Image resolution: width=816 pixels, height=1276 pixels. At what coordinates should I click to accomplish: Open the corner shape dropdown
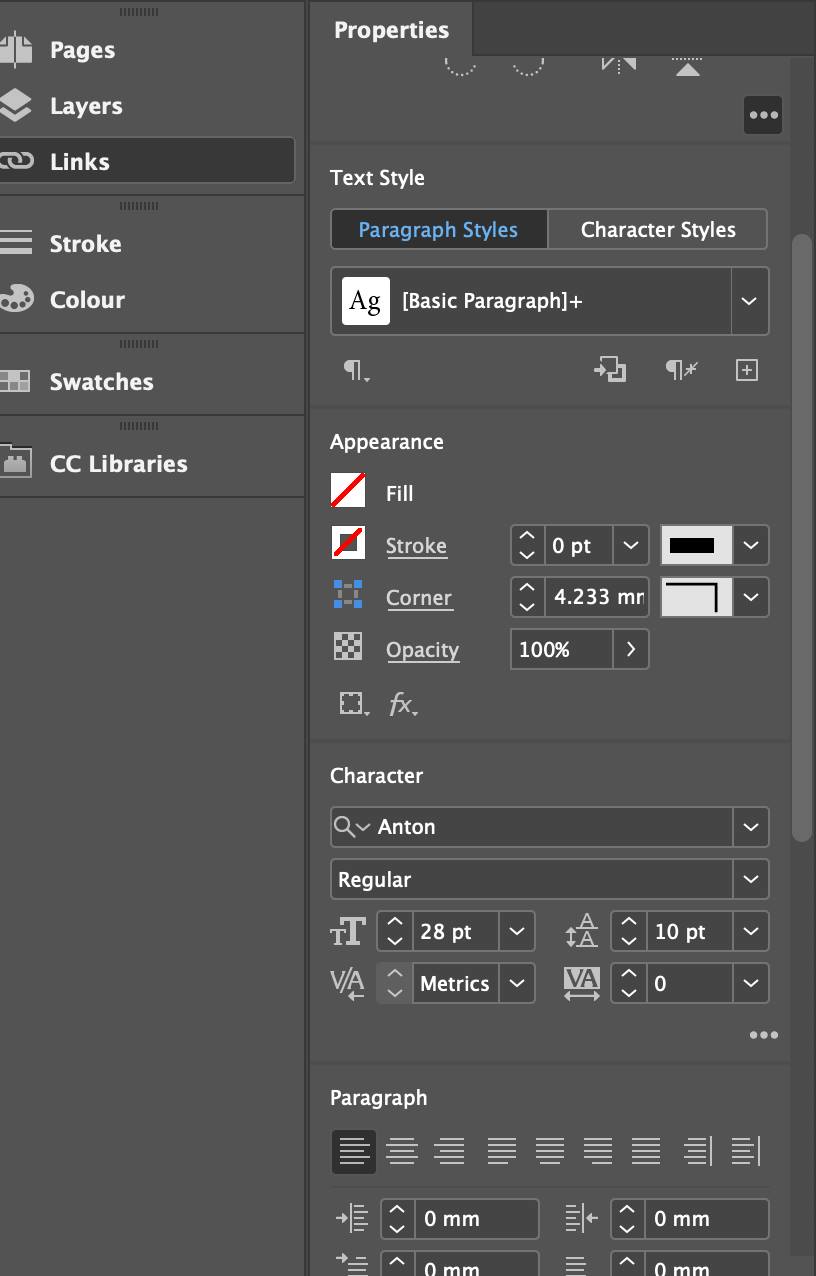coord(751,597)
